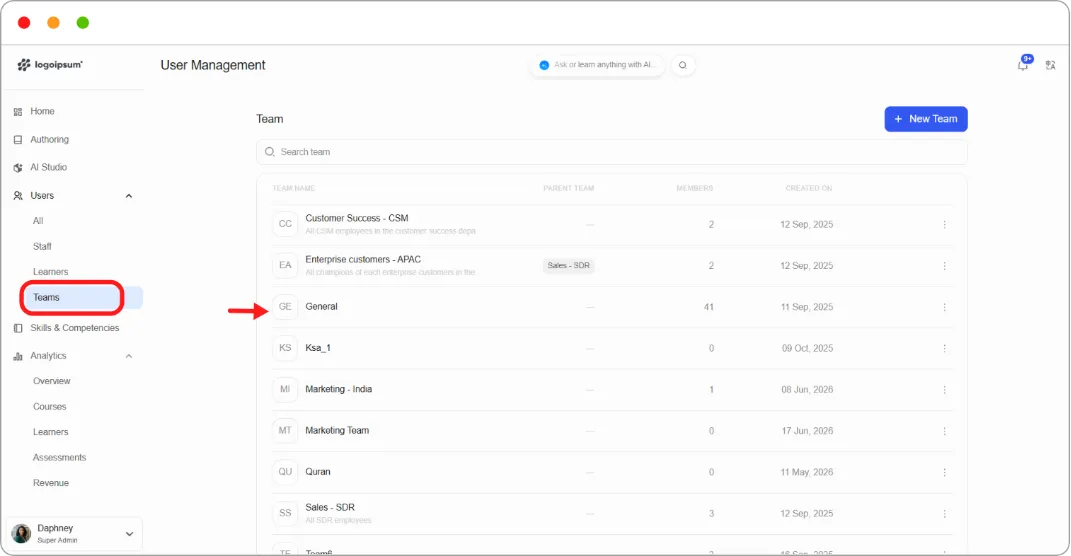Open the notifications bell icon

point(1023,65)
